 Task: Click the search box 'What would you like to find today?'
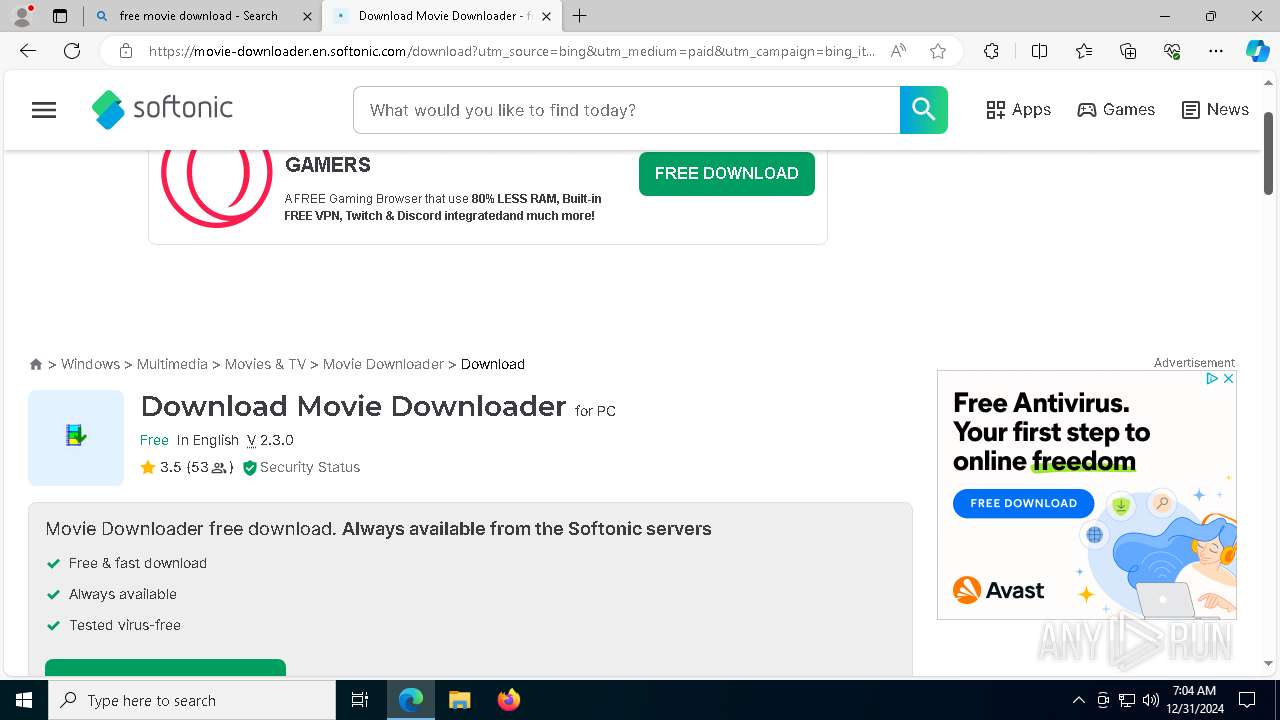(627, 110)
